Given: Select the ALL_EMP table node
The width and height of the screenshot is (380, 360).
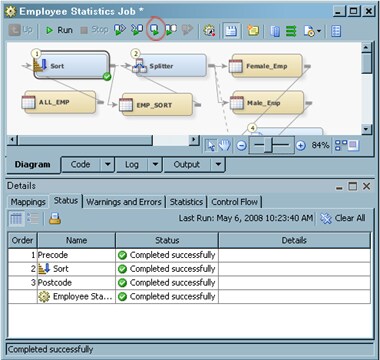Looking at the screenshot, I should tap(59, 102).
